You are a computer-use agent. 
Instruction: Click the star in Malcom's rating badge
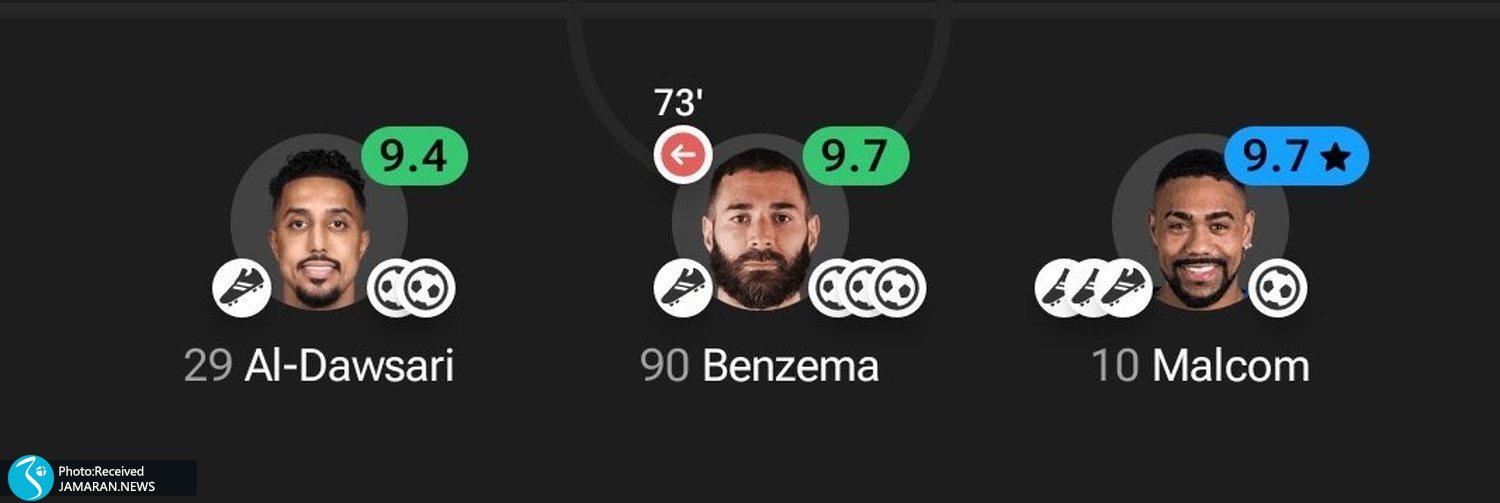(1335, 157)
